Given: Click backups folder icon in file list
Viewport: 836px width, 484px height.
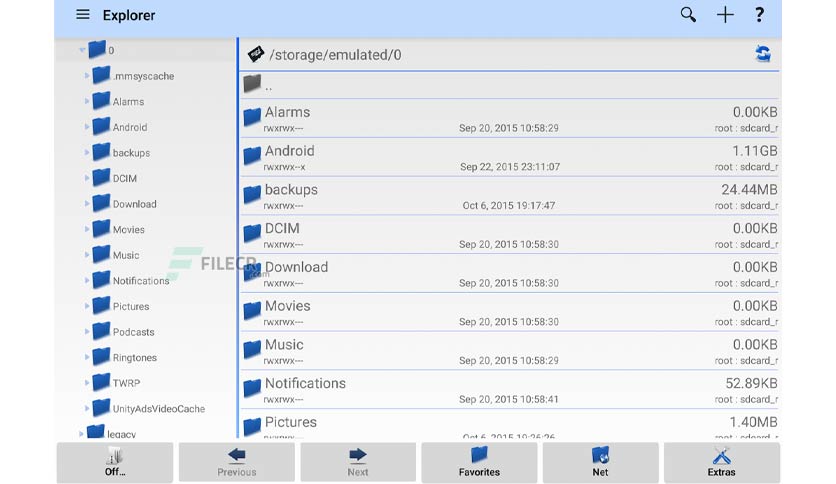Looking at the screenshot, I should click(252, 194).
